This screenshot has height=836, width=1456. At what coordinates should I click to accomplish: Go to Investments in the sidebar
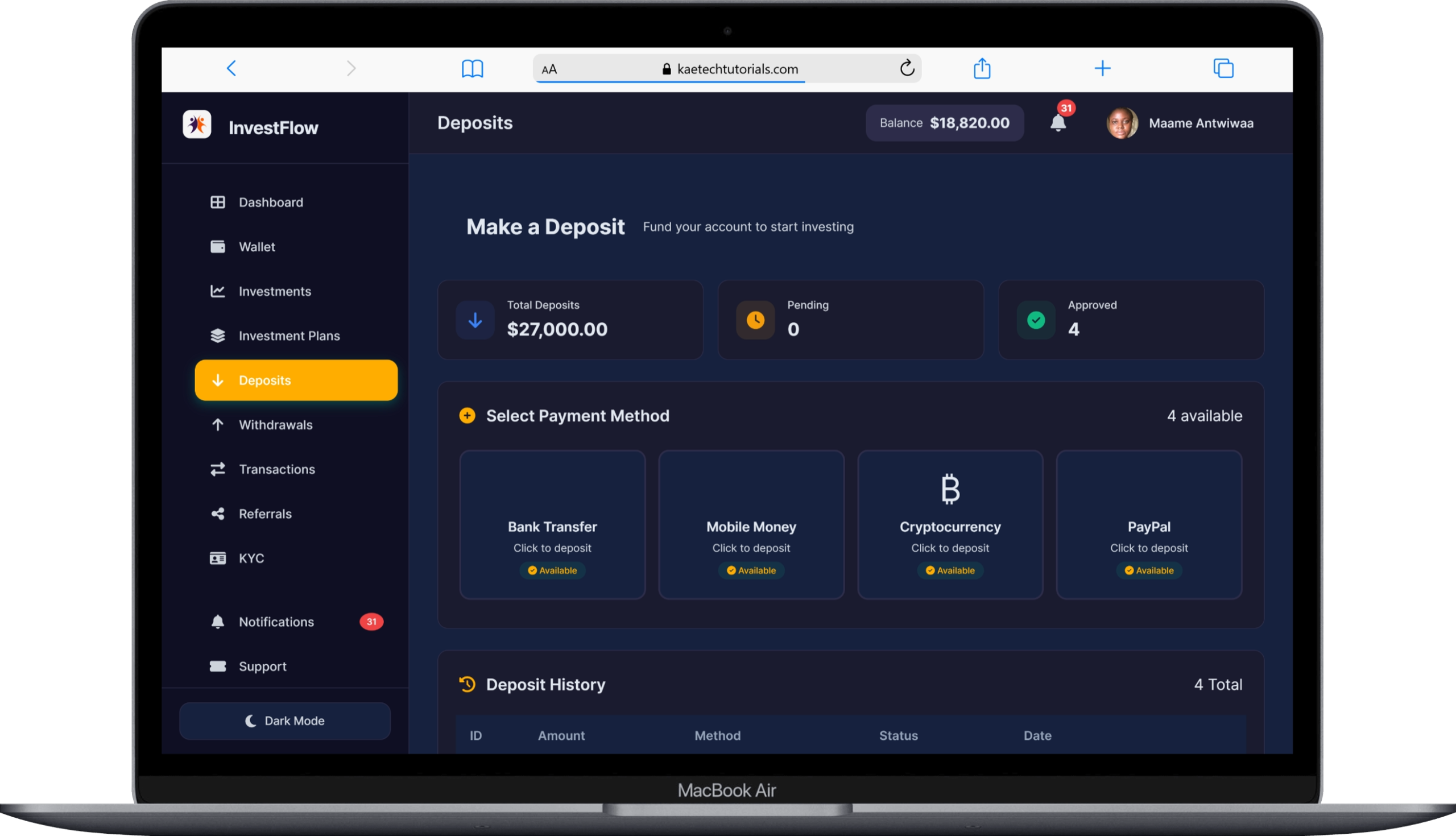click(x=296, y=291)
